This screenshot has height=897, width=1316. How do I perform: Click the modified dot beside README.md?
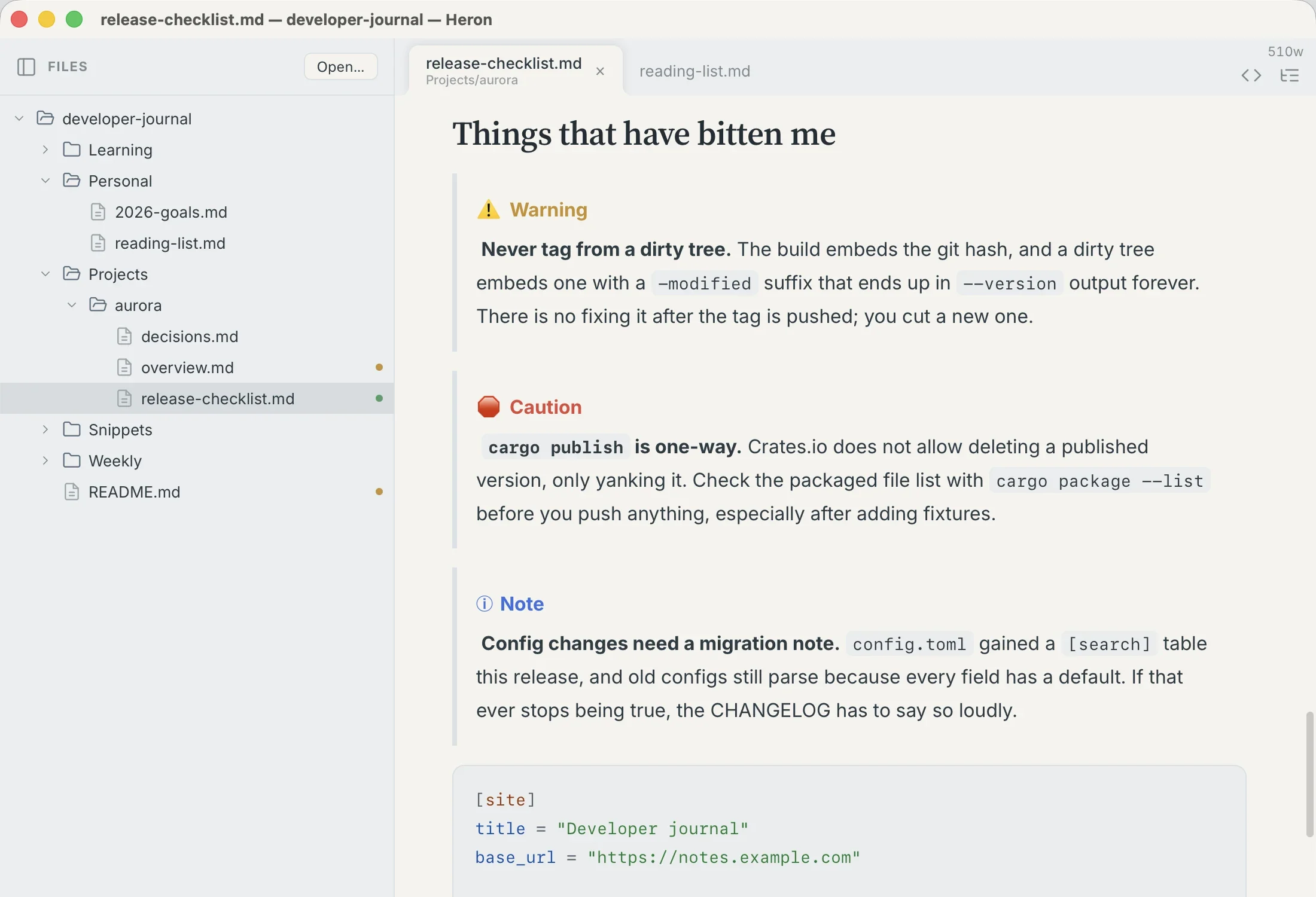pos(379,492)
